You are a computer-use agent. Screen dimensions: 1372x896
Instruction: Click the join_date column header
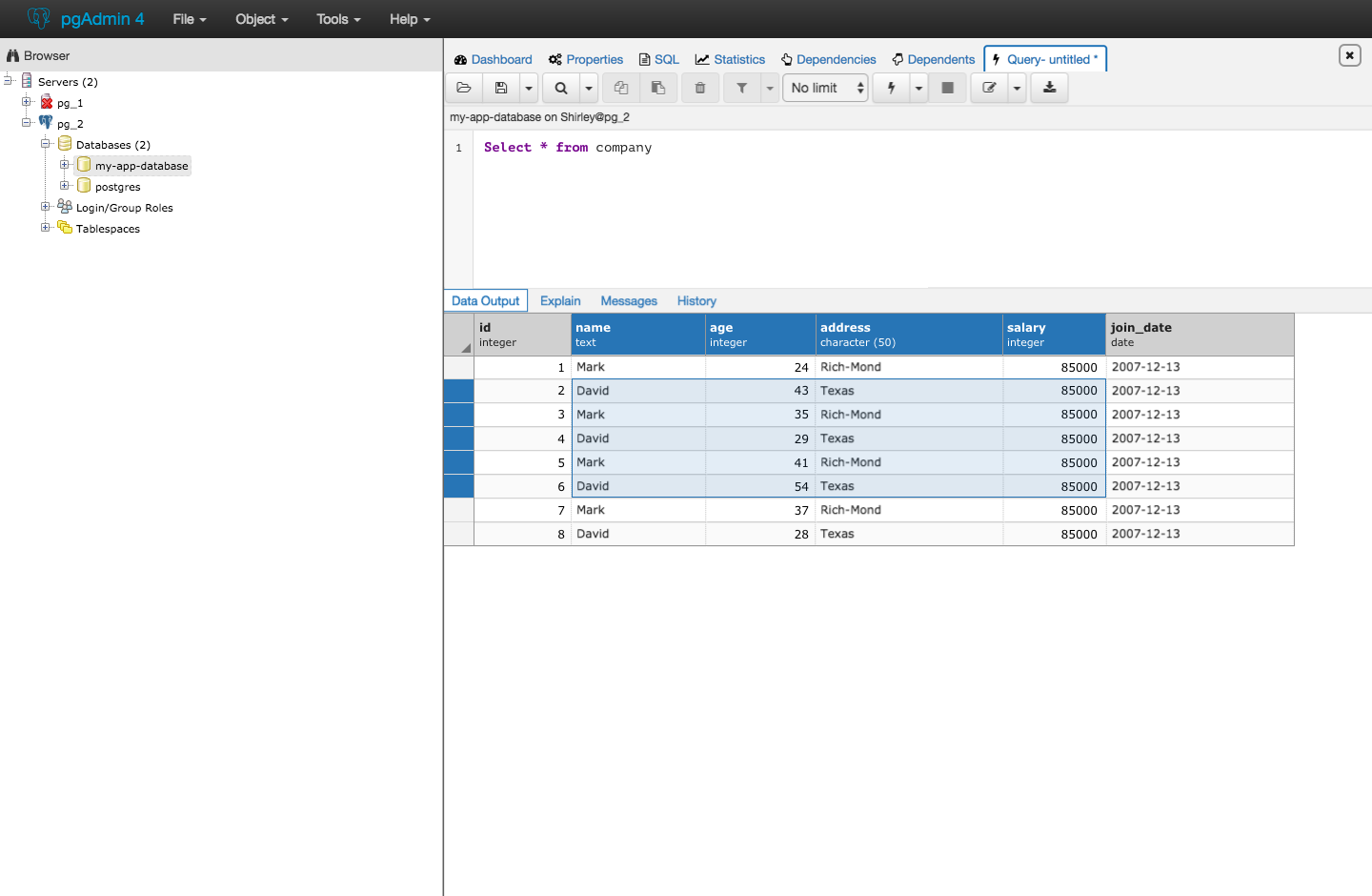point(1199,335)
